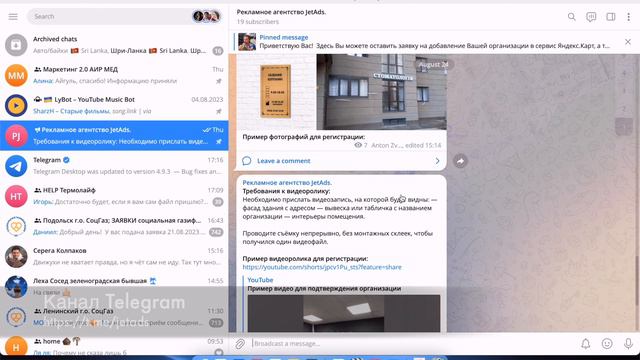Click unread badge on Archived chats
This screenshot has width=640, height=360.
[218, 51]
